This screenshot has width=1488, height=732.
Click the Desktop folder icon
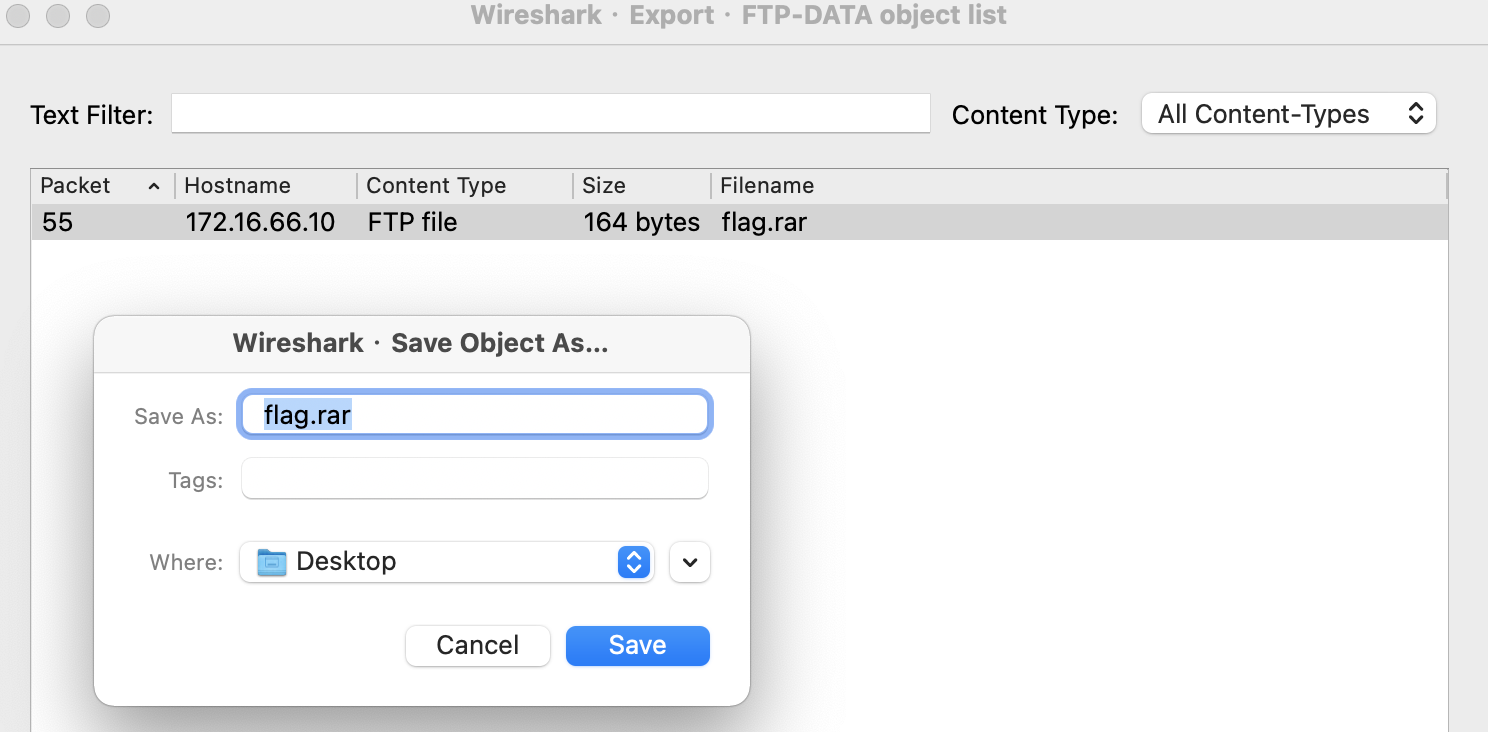click(272, 562)
